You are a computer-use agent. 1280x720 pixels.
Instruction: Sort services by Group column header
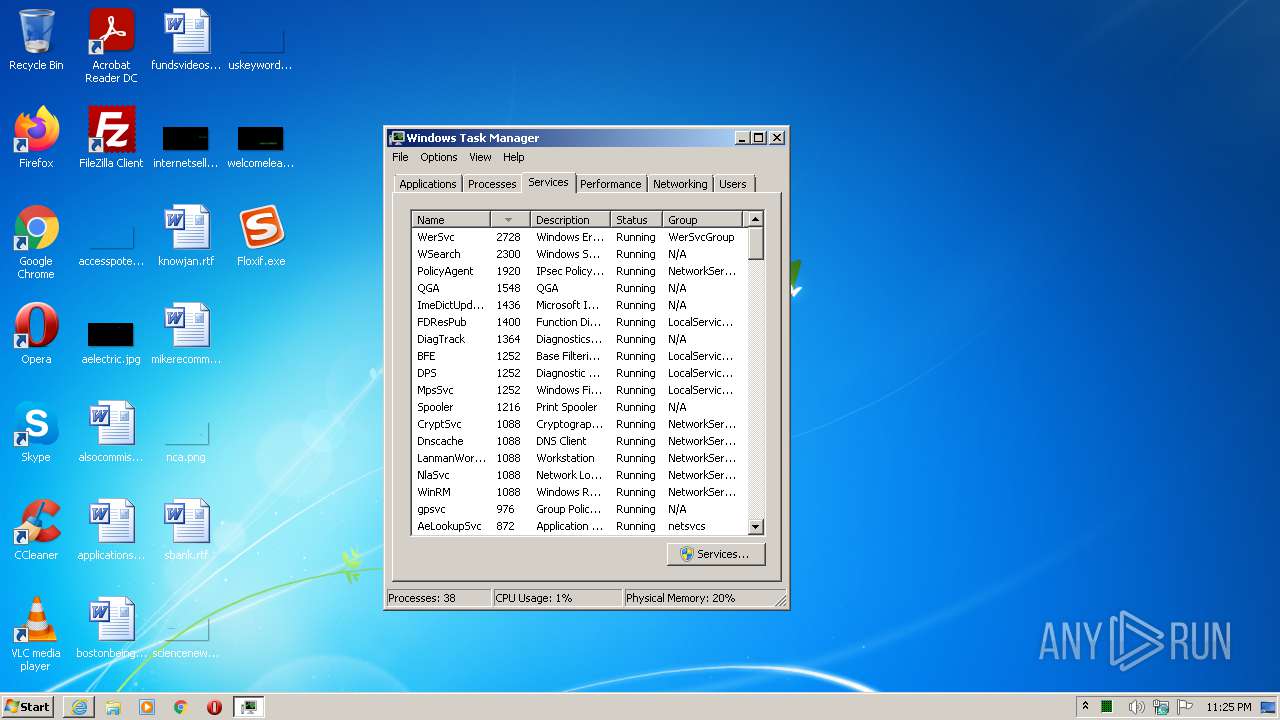(x=702, y=220)
